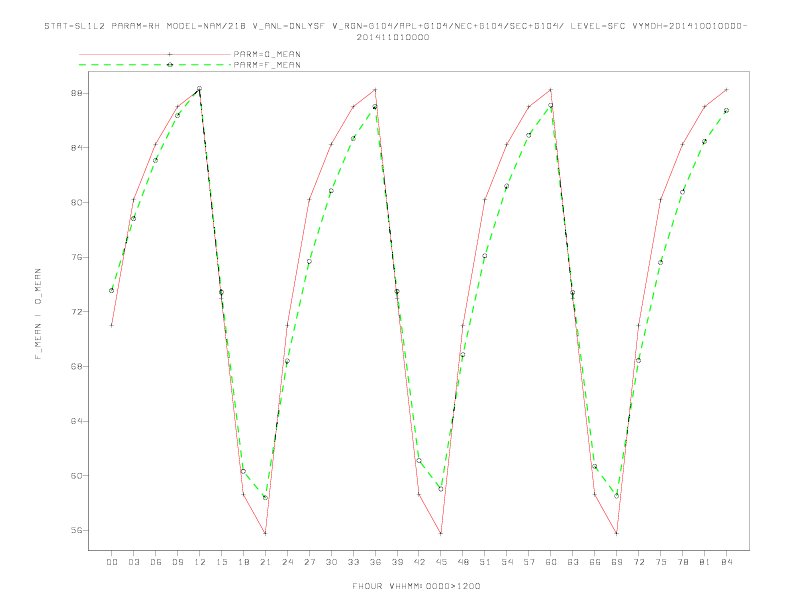
Task: Click the green F_MEAN circle point at hour 27
Action: (309, 262)
